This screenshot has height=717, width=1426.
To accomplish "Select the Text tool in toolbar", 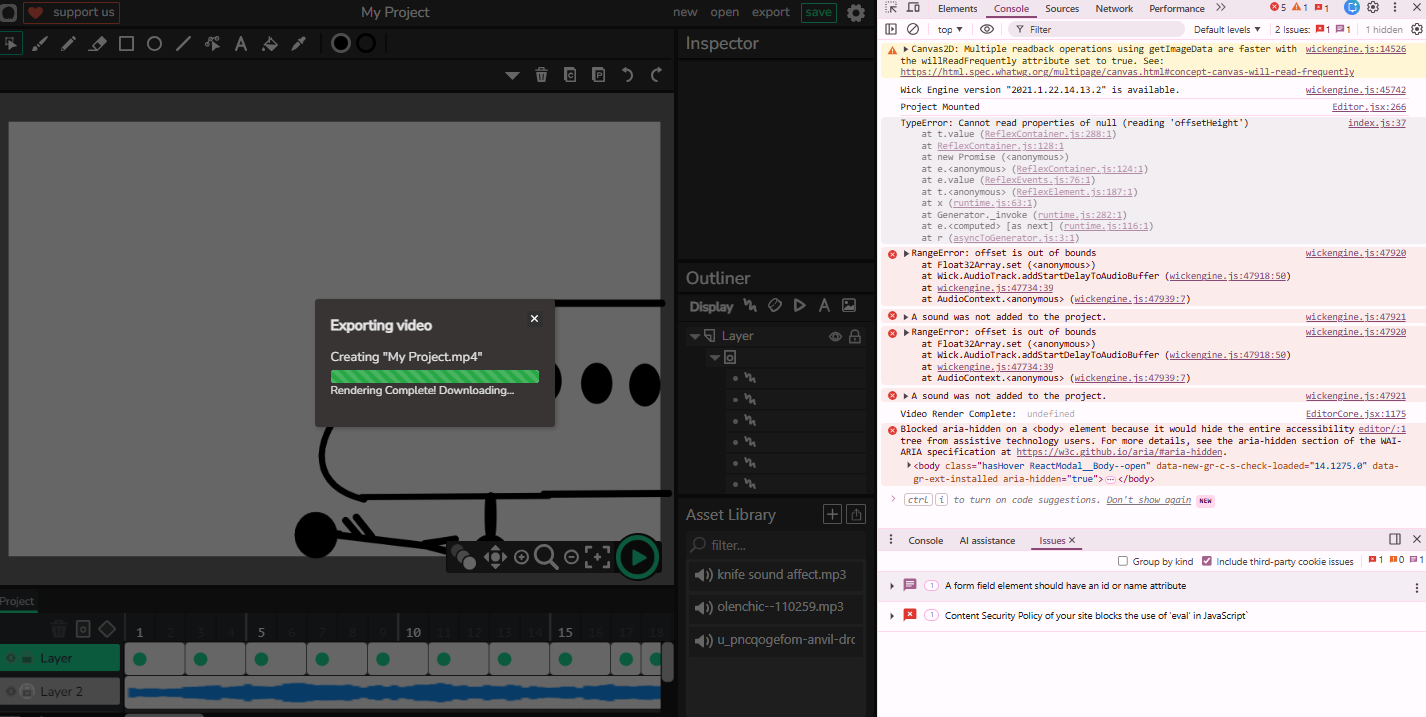I will 241,44.
